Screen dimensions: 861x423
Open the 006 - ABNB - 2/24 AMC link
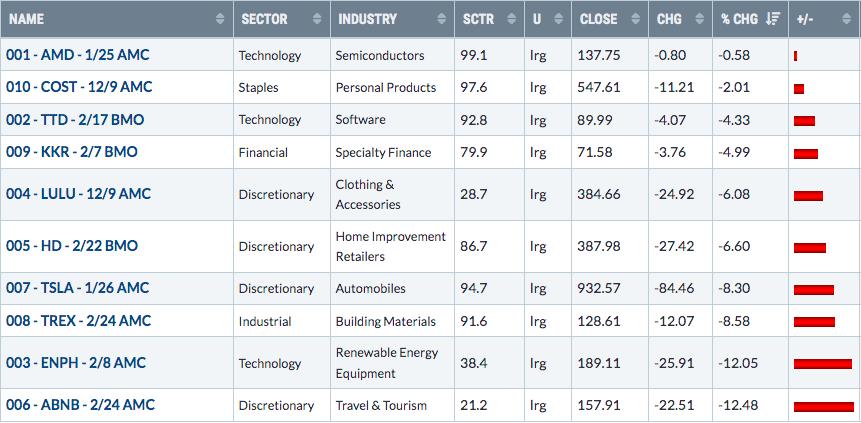point(80,405)
